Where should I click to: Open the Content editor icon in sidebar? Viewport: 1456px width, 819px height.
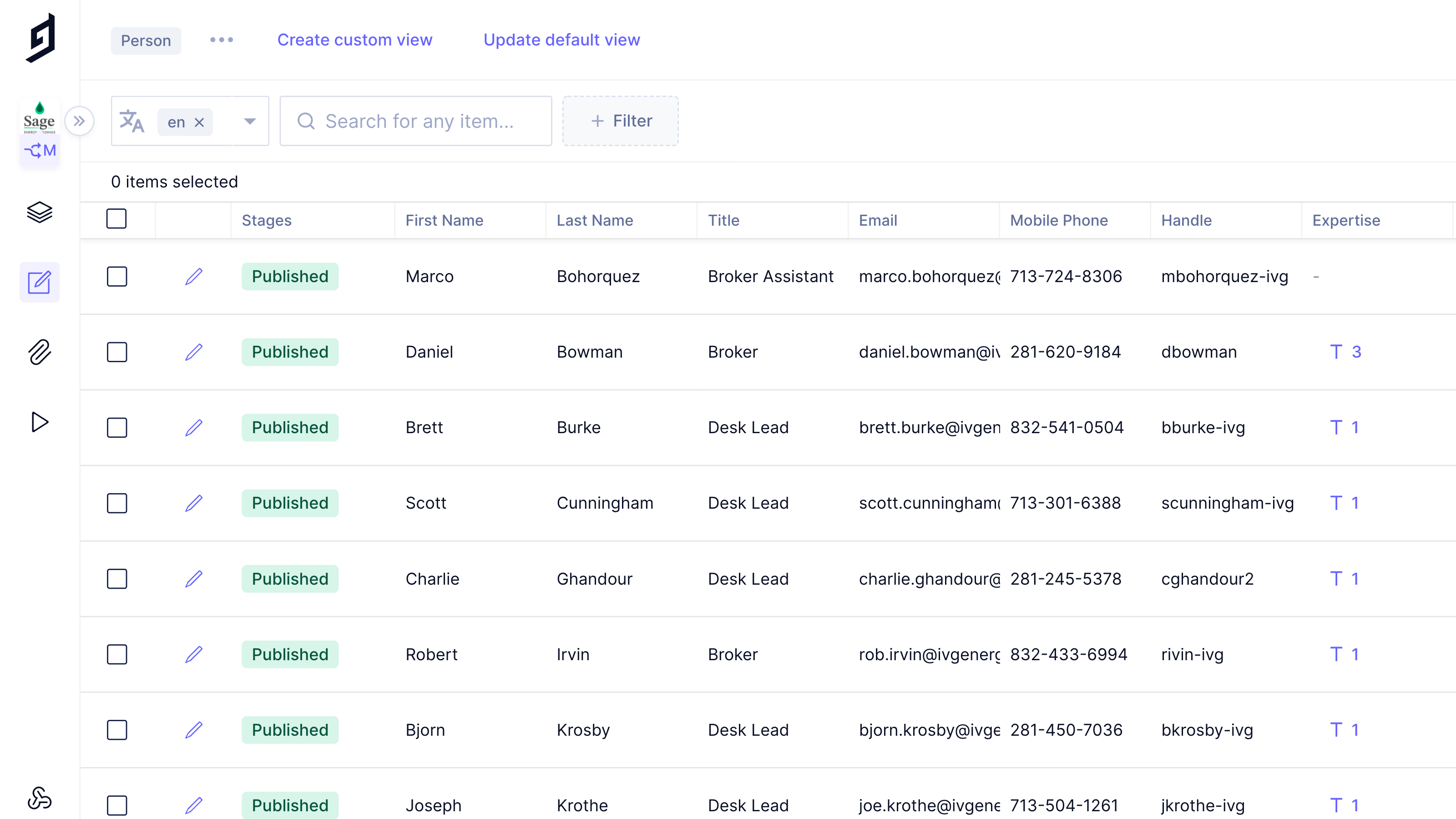(x=40, y=282)
